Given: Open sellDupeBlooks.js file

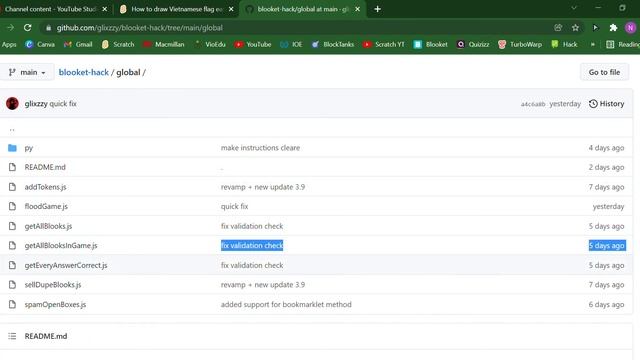Looking at the screenshot, I should (53, 284).
